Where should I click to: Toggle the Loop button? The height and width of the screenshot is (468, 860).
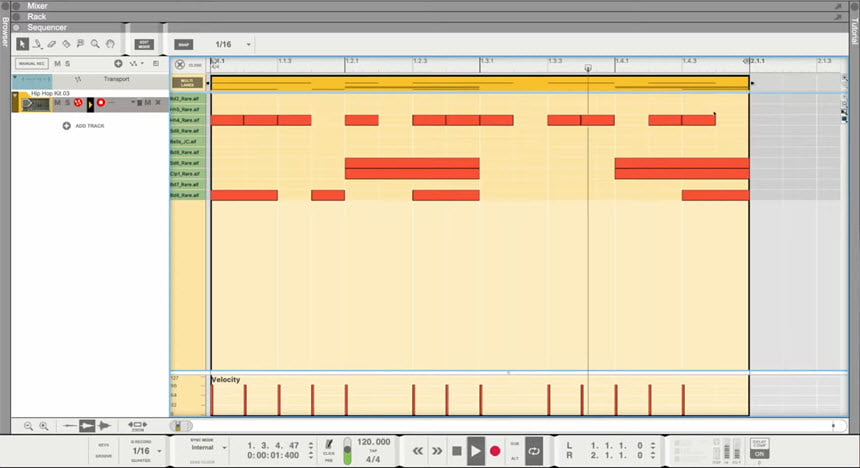[x=534, y=451]
